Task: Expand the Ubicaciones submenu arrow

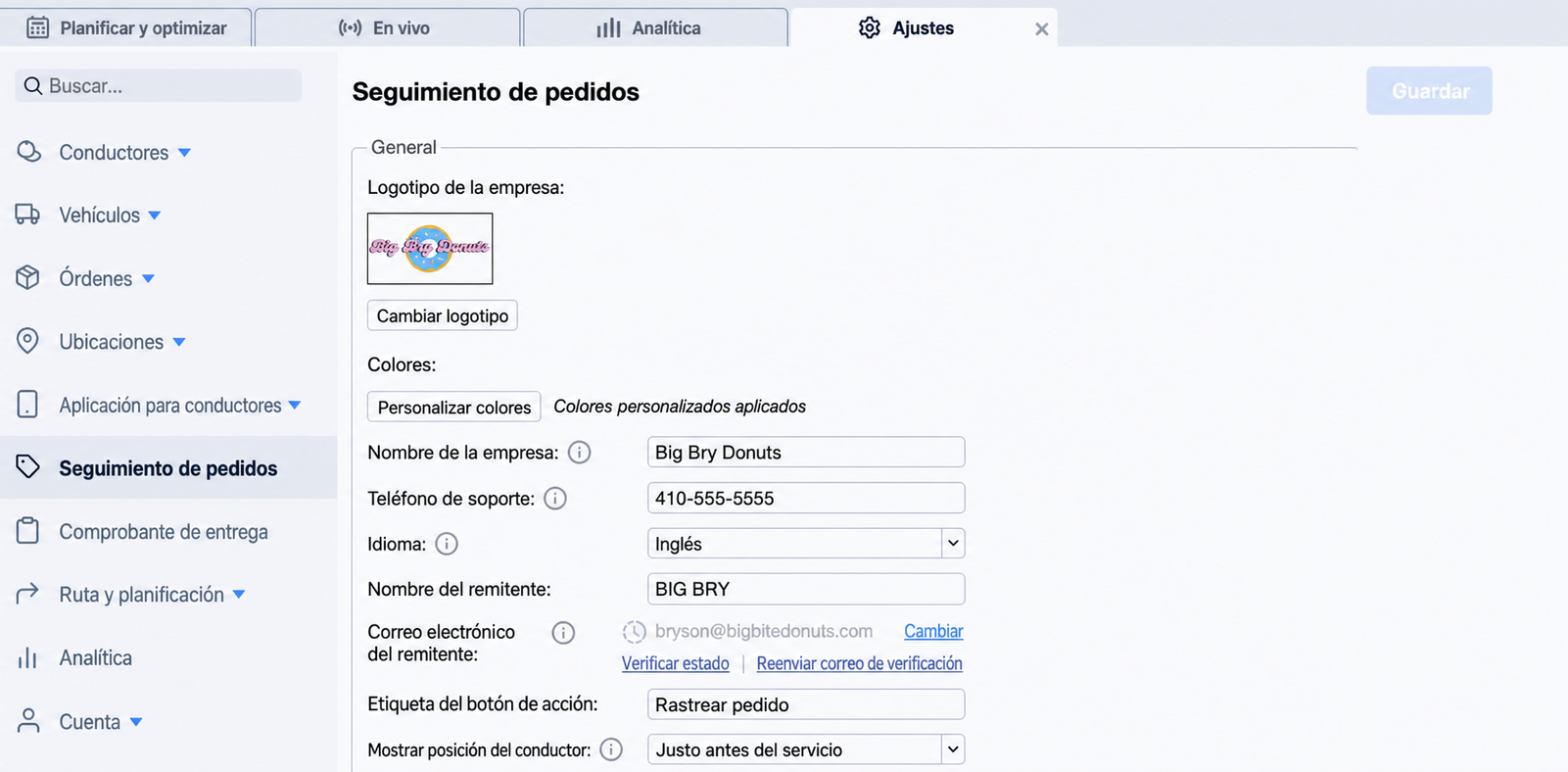Action: tap(179, 342)
